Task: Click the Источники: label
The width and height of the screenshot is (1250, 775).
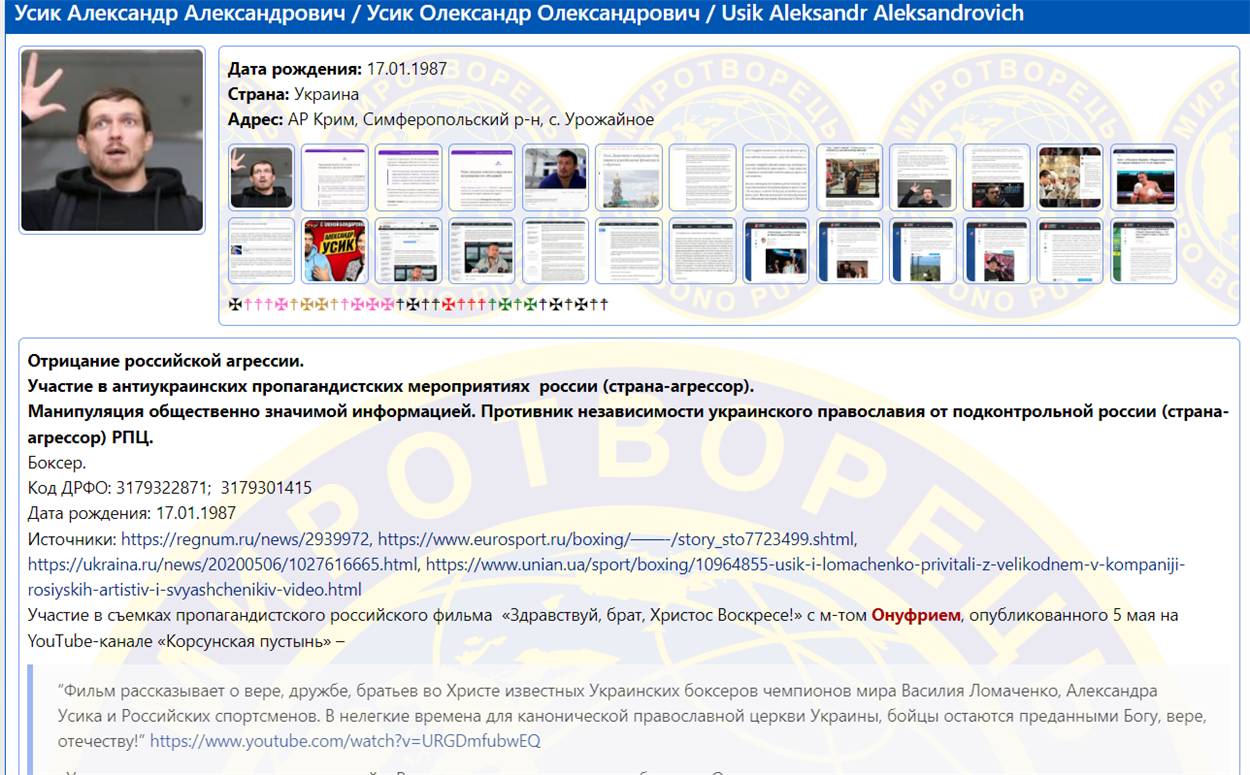Action: pyautogui.click(x=72, y=539)
